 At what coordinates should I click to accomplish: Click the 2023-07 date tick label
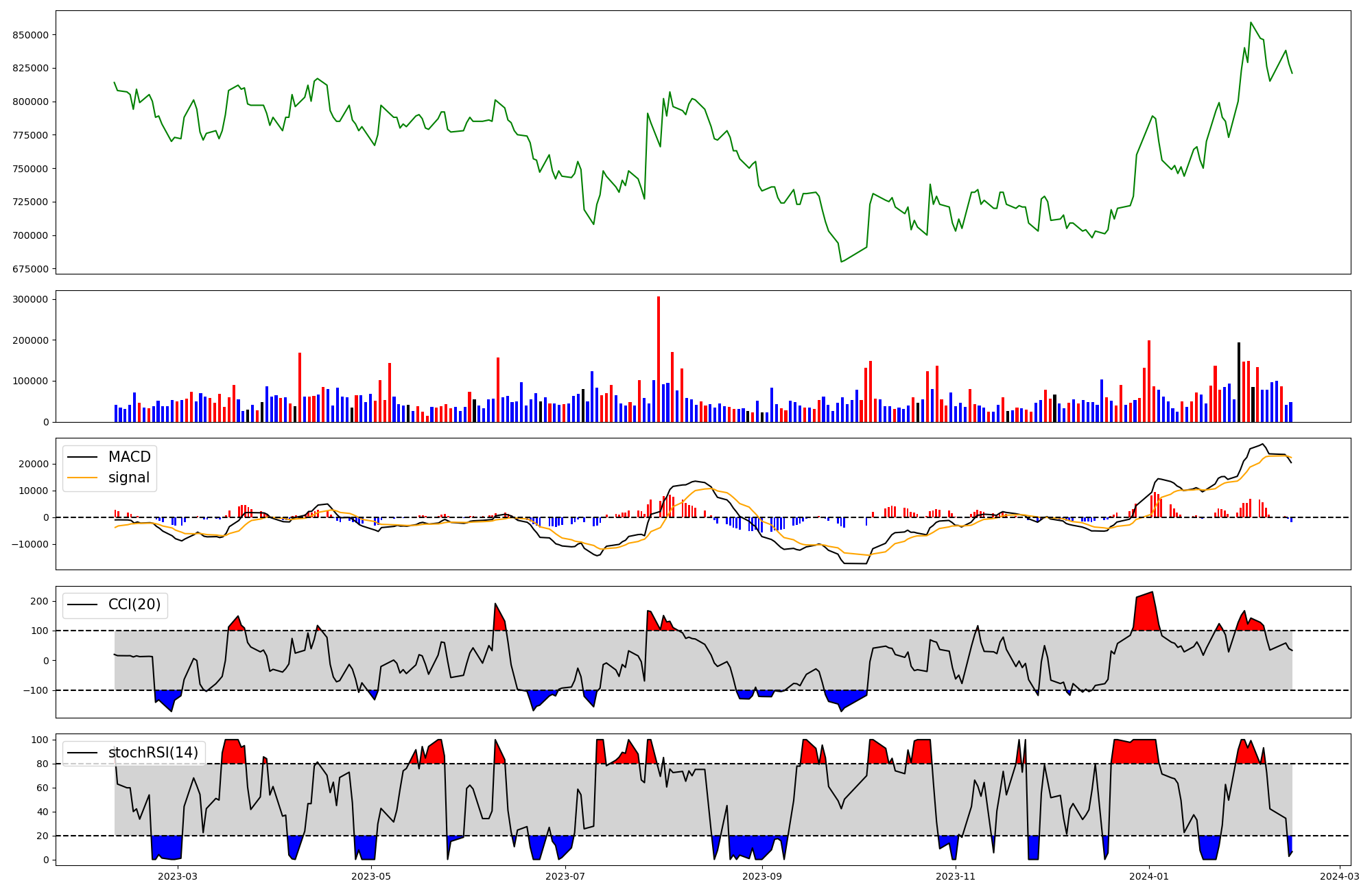(x=565, y=876)
